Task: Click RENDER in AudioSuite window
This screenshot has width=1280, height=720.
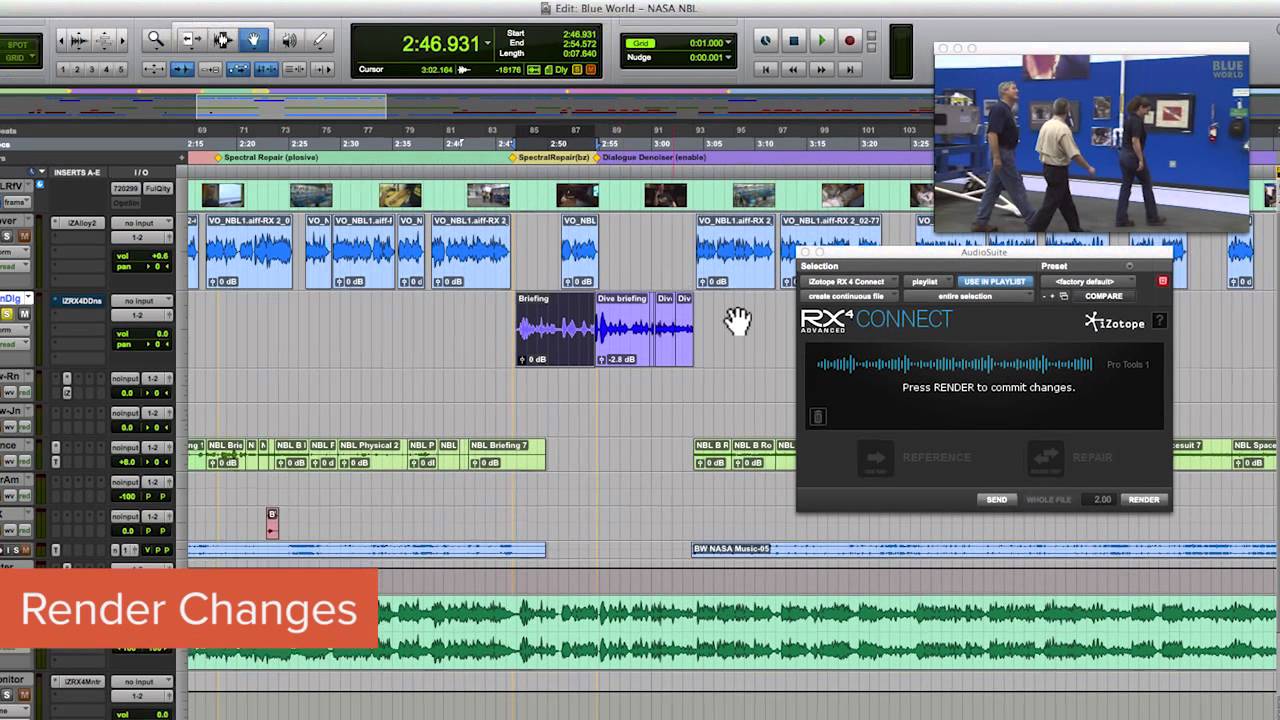Action: coord(1144,499)
